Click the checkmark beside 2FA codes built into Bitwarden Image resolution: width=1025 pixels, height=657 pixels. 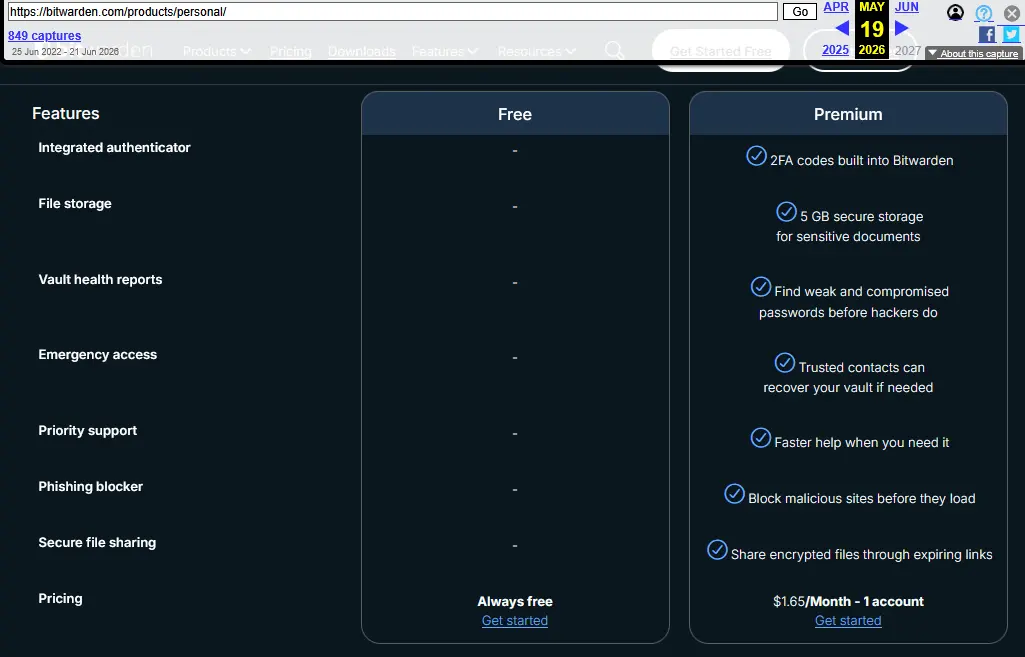[756, 156]
